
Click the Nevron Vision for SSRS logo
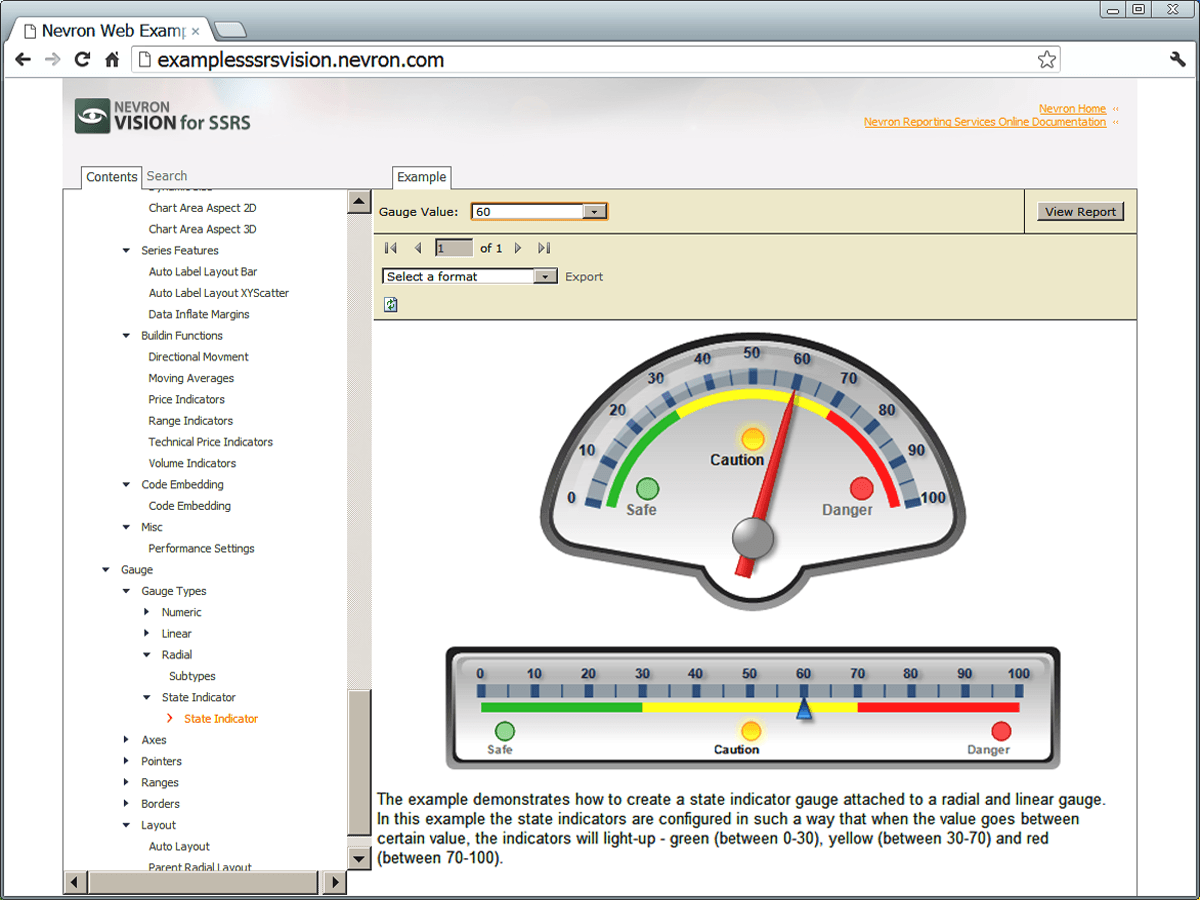pos(163,116)
